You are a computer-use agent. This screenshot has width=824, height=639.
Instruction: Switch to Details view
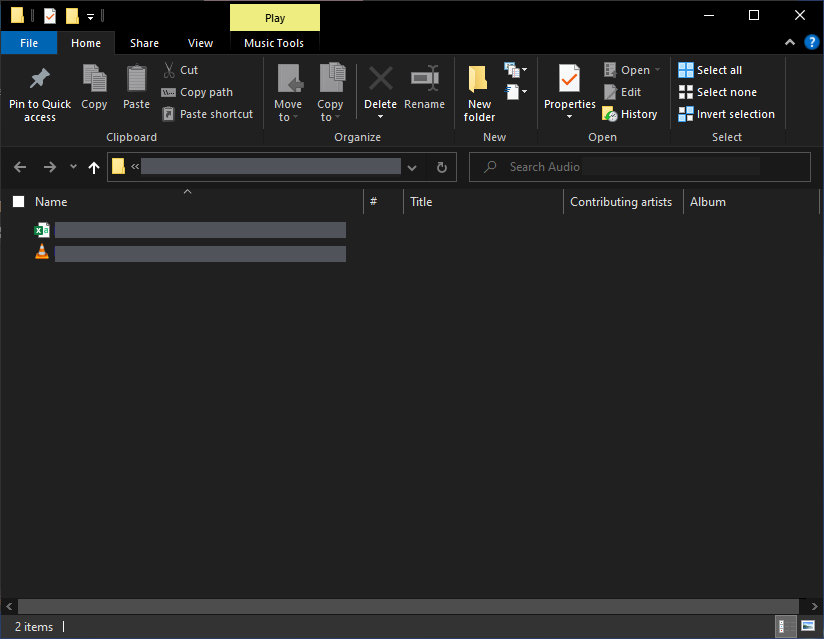coord(785,626)
